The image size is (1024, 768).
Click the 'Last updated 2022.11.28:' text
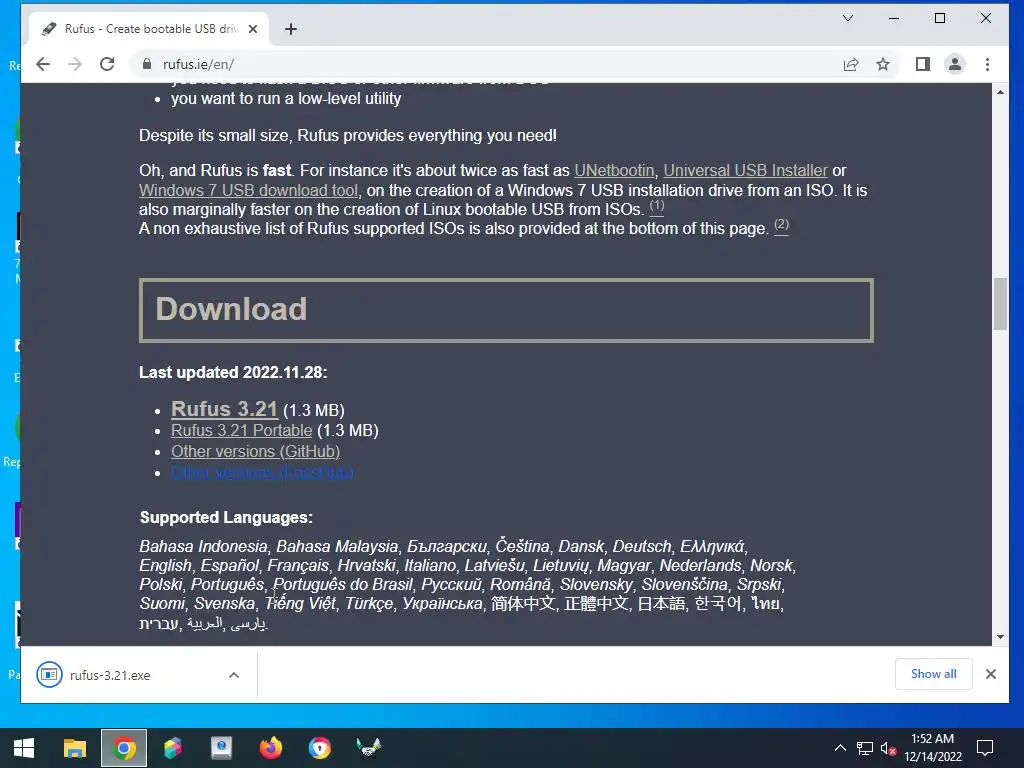[x=233, y=372]
